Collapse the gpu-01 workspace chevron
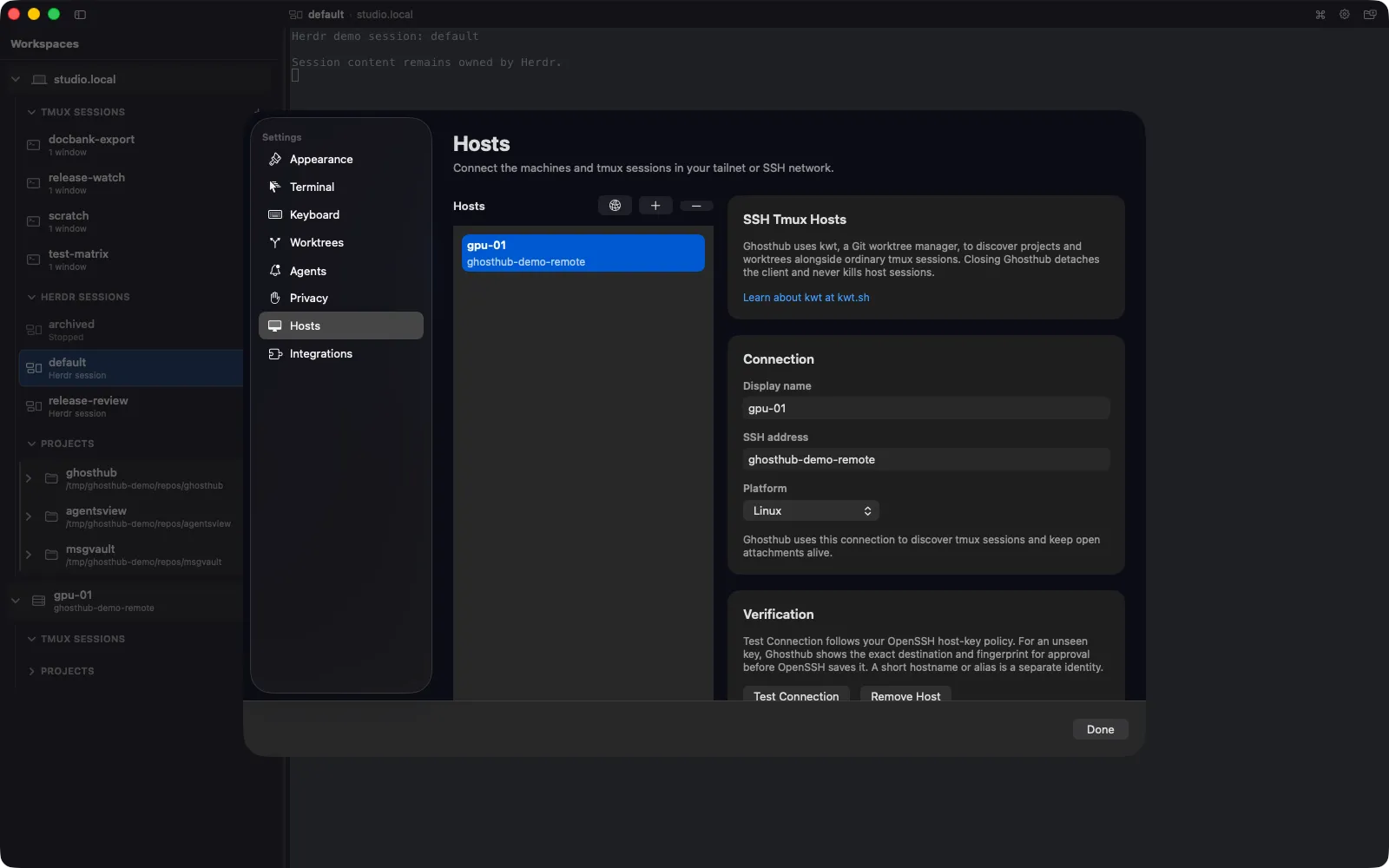This screenshot has height=868, width=1389. (x=16, y=601)
